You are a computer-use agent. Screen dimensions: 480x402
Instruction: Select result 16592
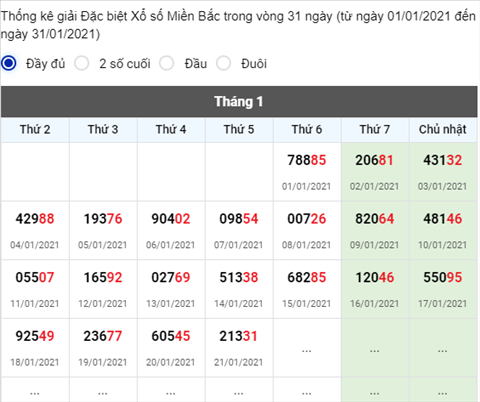point(103,278)
